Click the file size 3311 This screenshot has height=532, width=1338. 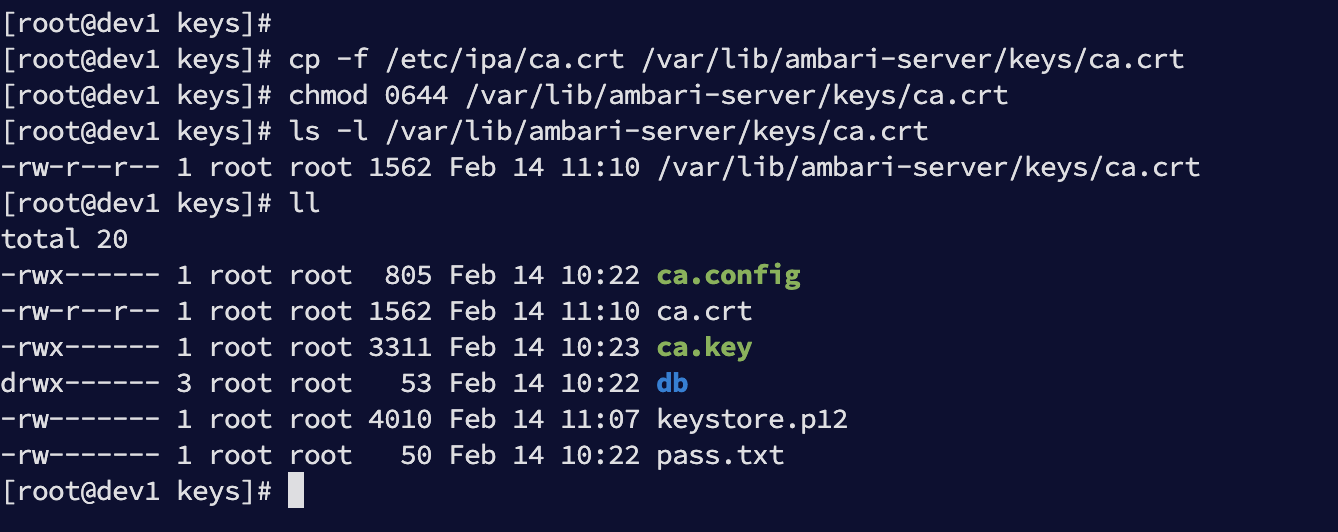tap(400, 347)
